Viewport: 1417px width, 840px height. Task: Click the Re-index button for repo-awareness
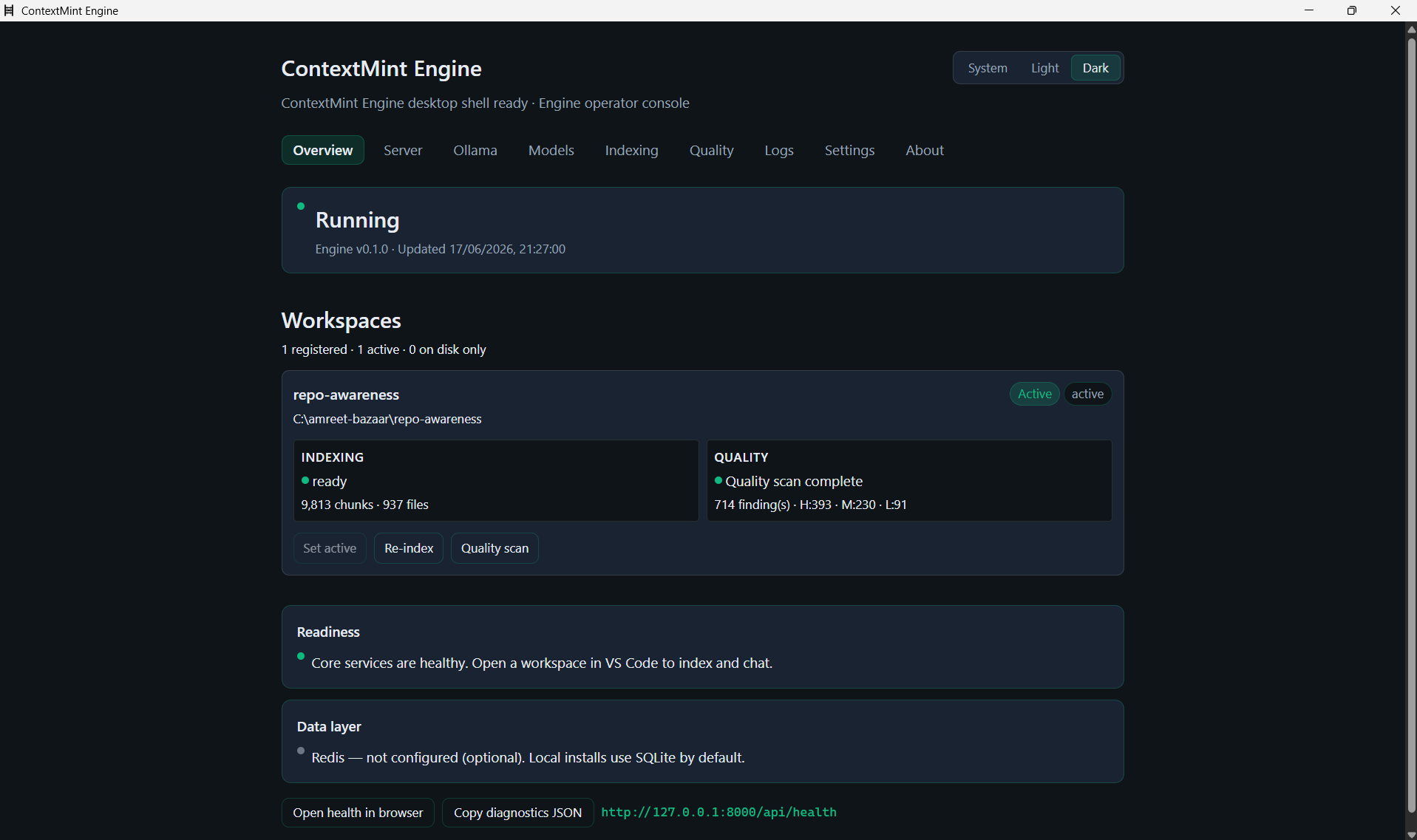(x=409, y=548)
